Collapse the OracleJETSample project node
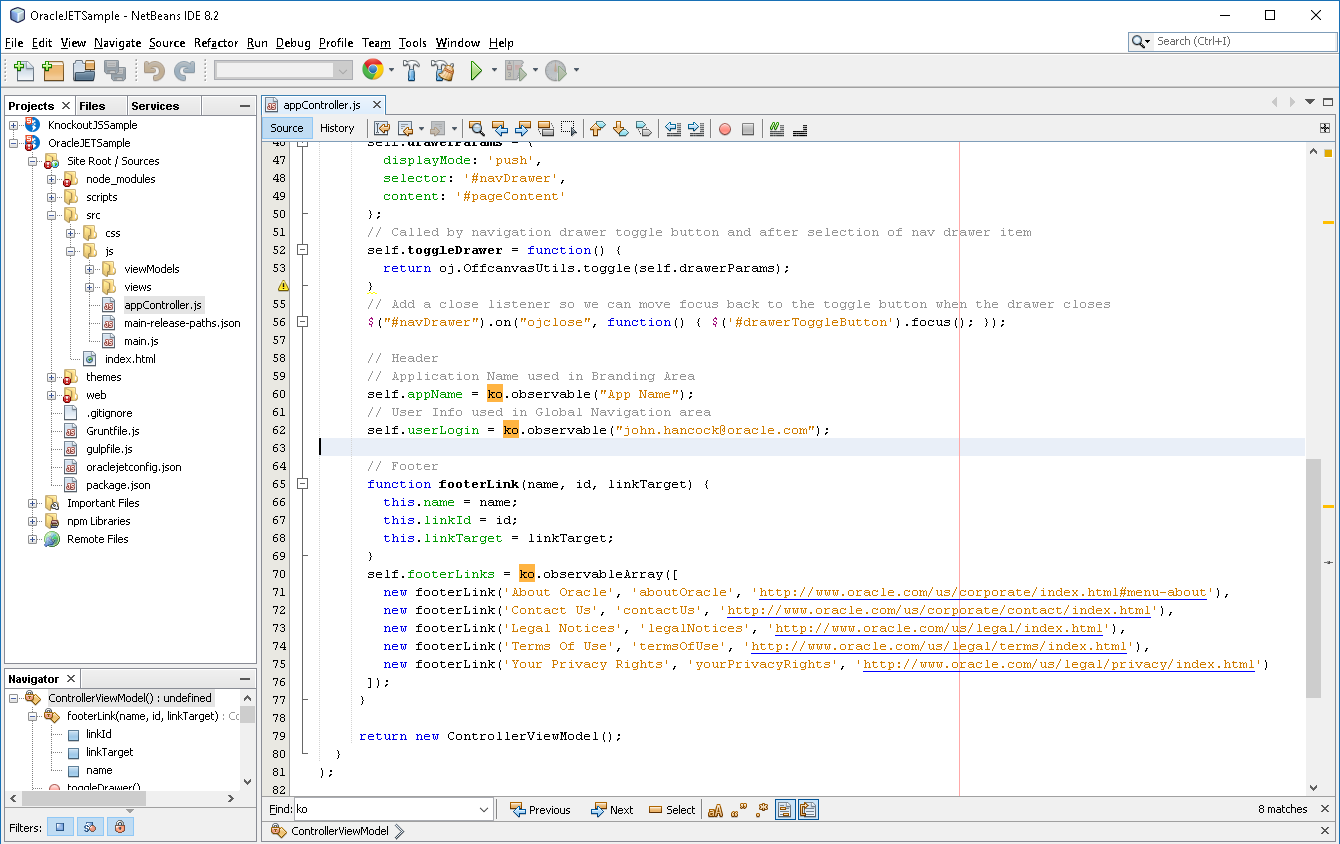 (x=14, y=143)
